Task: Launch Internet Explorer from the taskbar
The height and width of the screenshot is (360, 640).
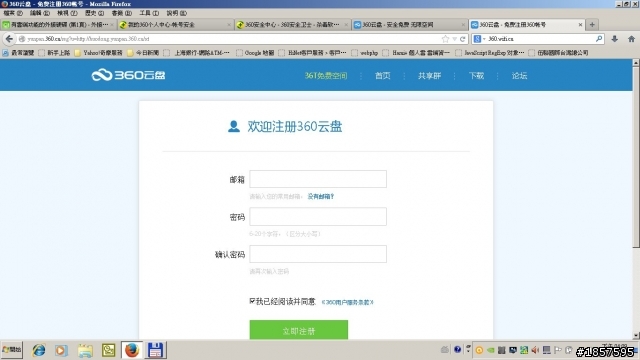Action: [39, 350]
